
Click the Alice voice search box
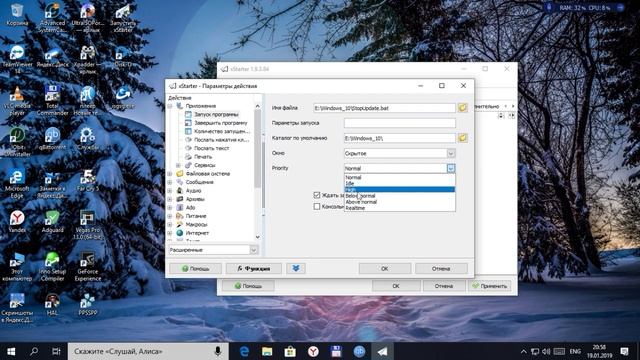tap(148, 351)
